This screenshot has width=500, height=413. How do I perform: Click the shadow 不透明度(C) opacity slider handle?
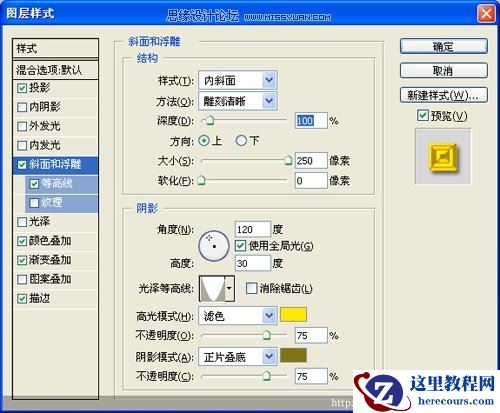(266, 376)
